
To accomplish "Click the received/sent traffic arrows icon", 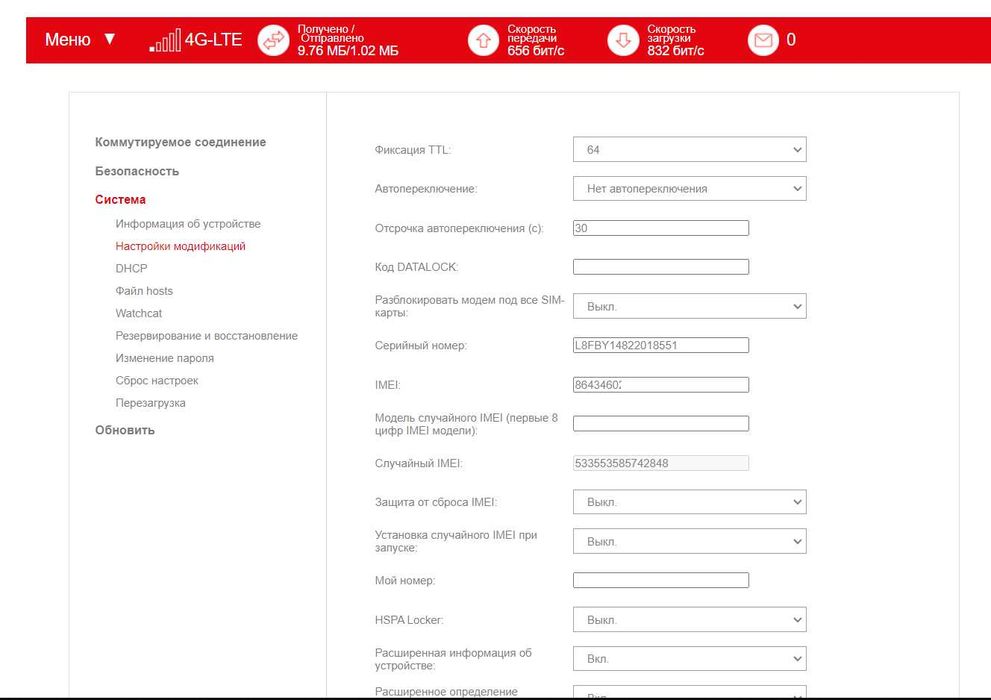I will coord(273,40).
